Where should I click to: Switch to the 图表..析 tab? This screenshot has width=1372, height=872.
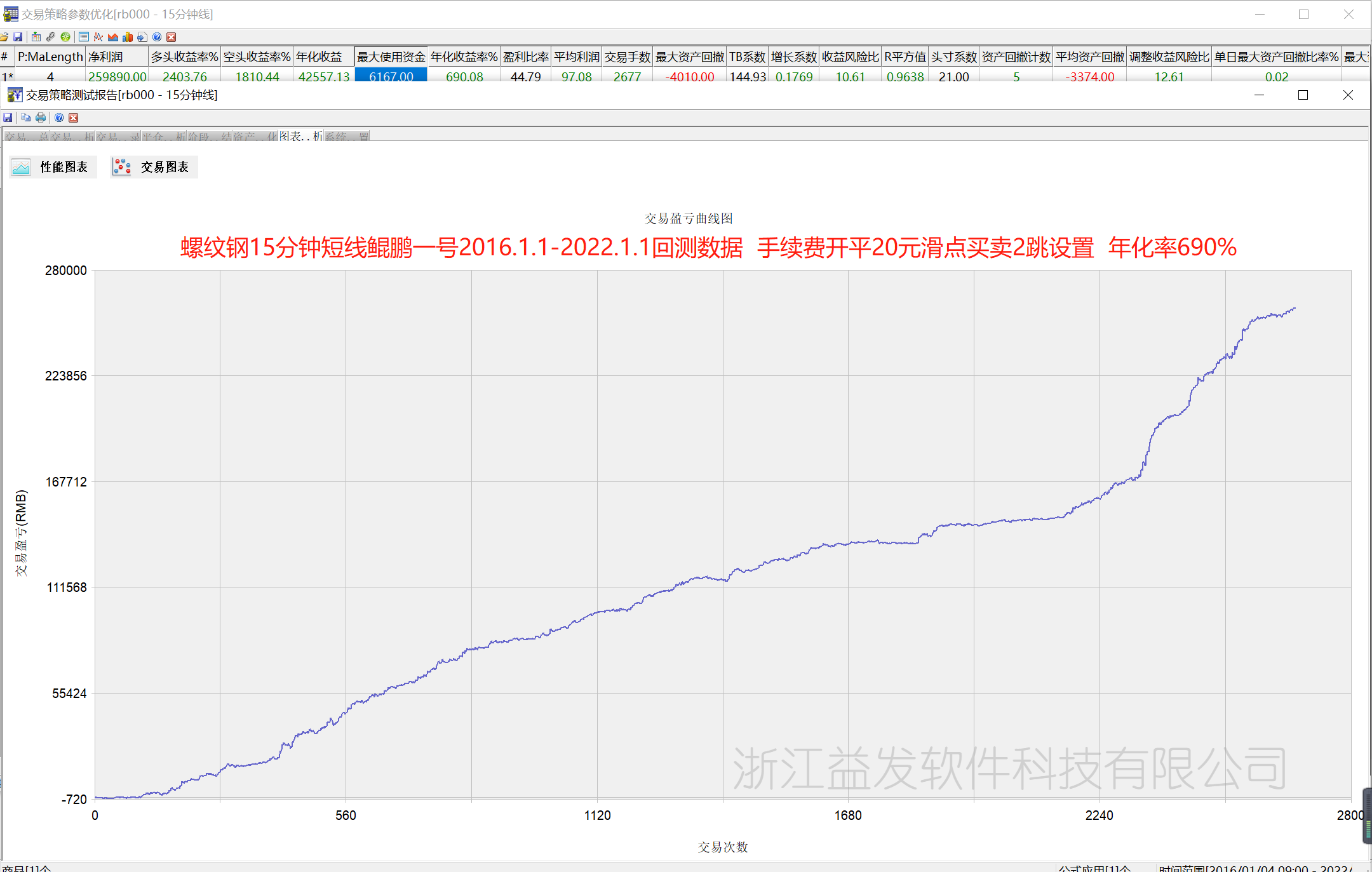pyautogui.click(x=301, y=136)
